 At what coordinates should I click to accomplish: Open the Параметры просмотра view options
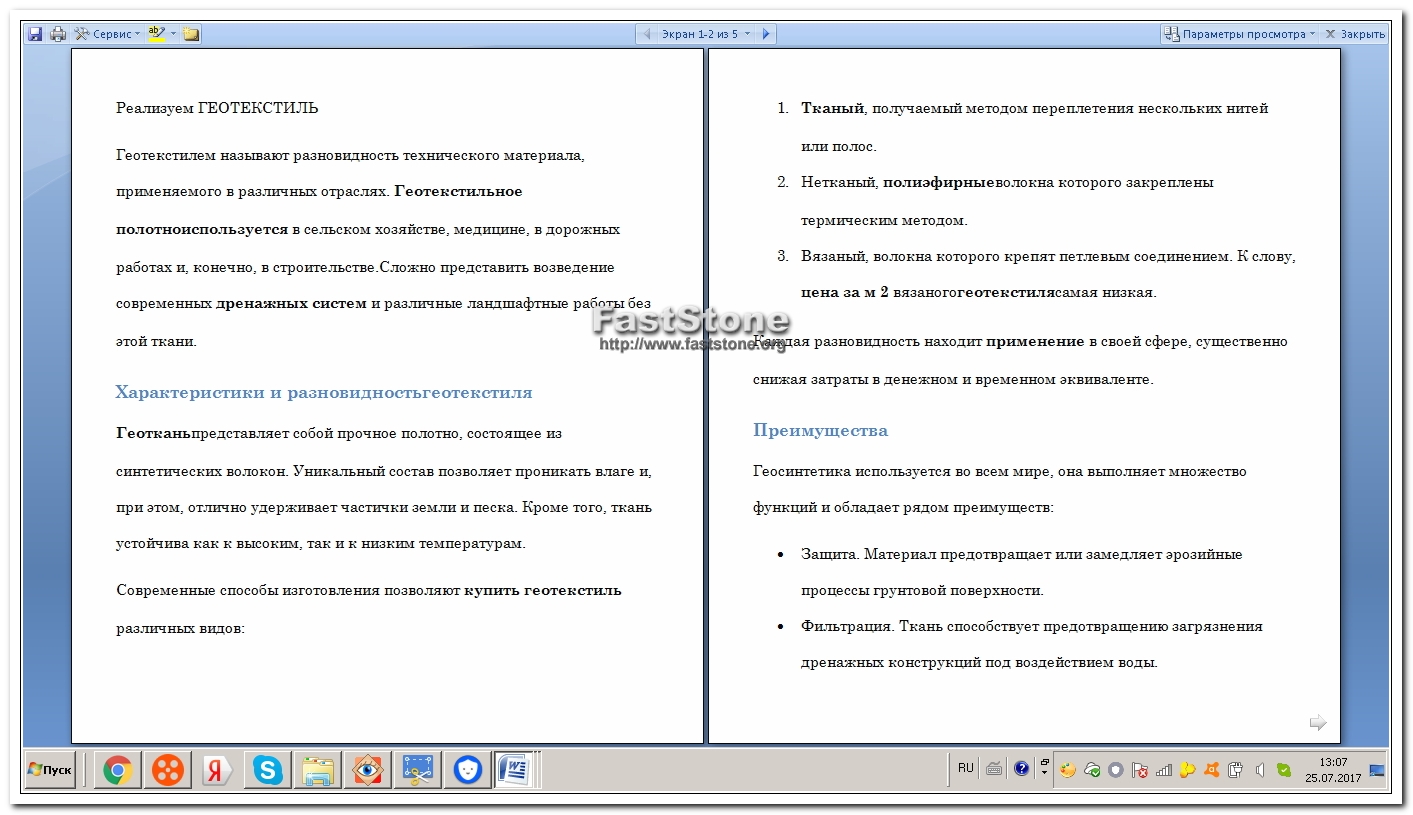click(1239, 34)
